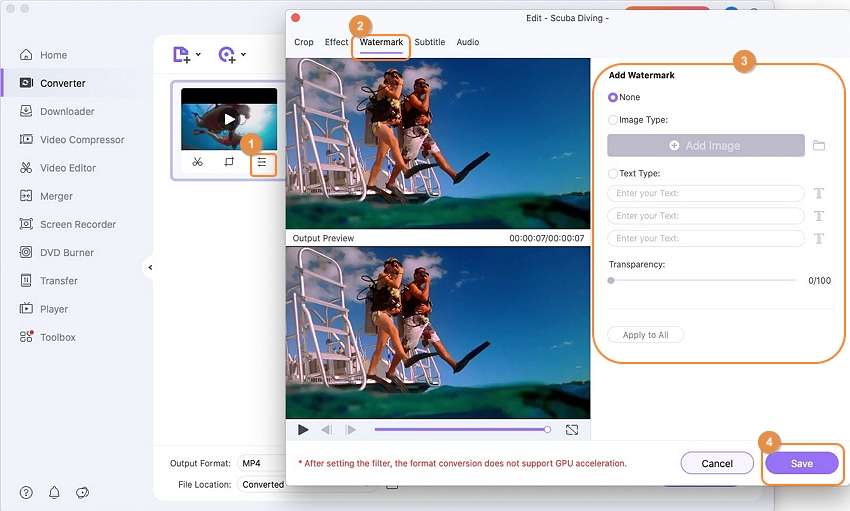Open File Location Converted dropdown
The height and width of the screenshot is (511, 850).
pyautogui.click(x=262, y=484)
